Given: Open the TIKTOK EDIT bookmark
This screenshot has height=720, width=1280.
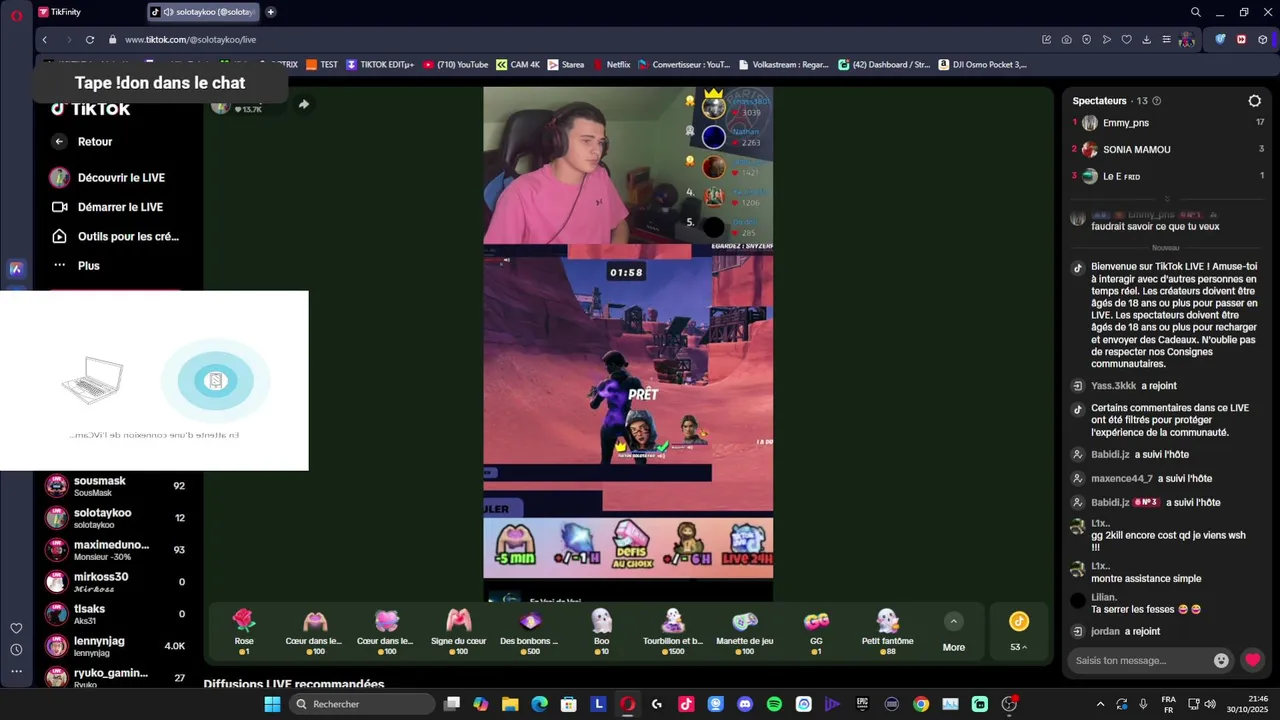Looking at the screenshot, I should tap(380, 65).
